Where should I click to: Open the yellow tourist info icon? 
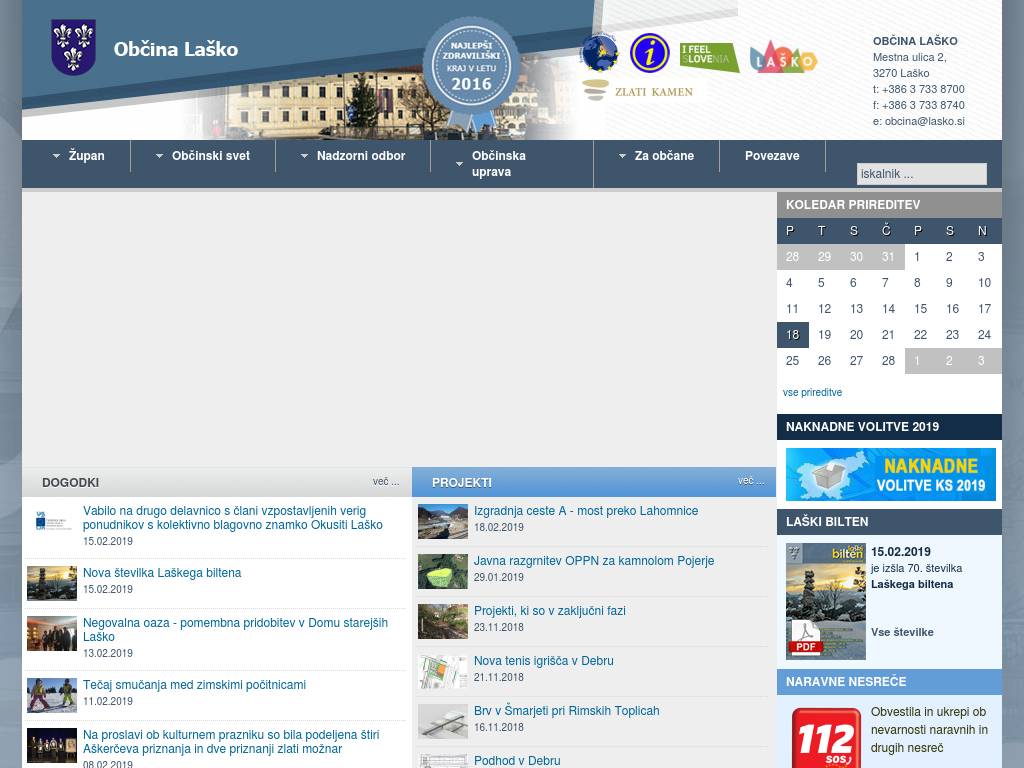point(649,53)
